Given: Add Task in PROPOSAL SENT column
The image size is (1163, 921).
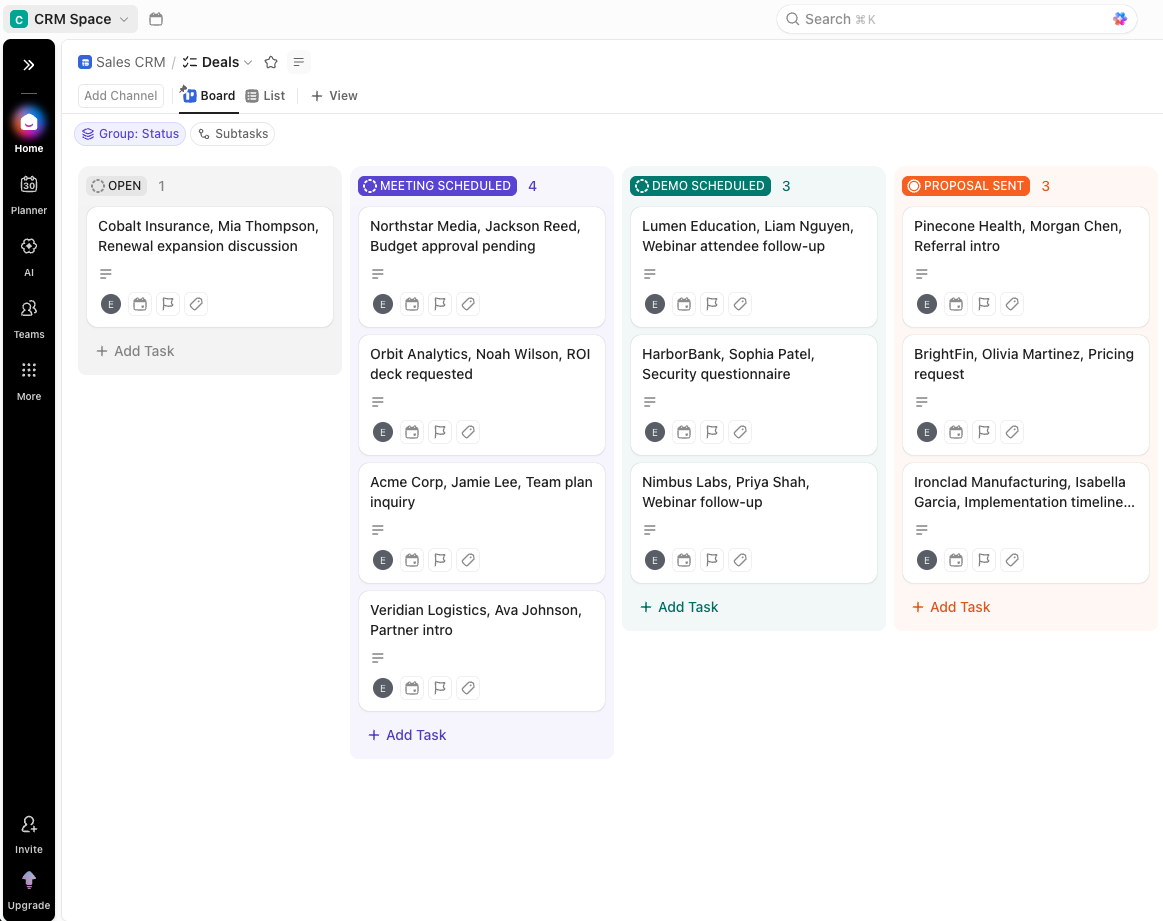Looking at the screenshot, I should coord(952,607).
